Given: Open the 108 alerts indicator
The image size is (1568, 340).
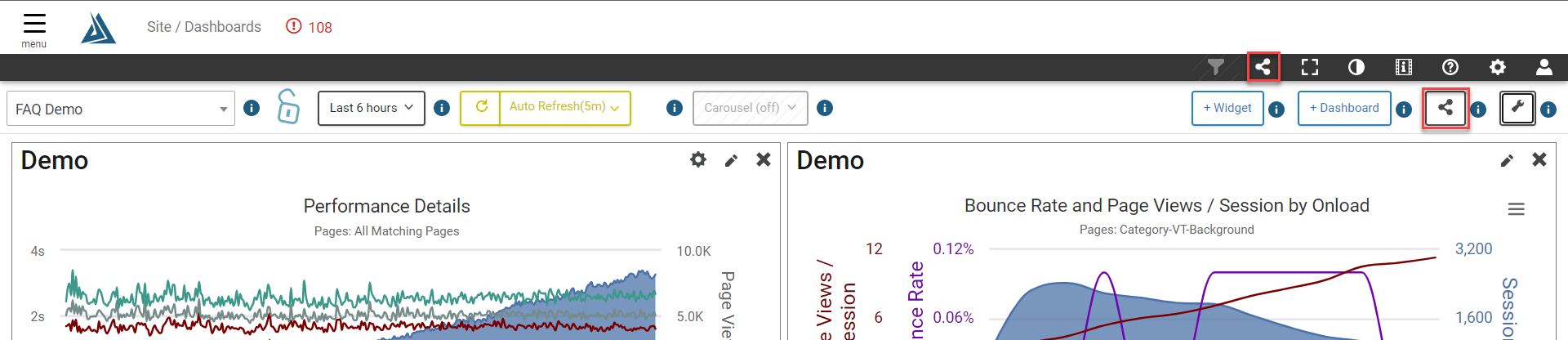Looking at the screenshot, I should (309, 27).
